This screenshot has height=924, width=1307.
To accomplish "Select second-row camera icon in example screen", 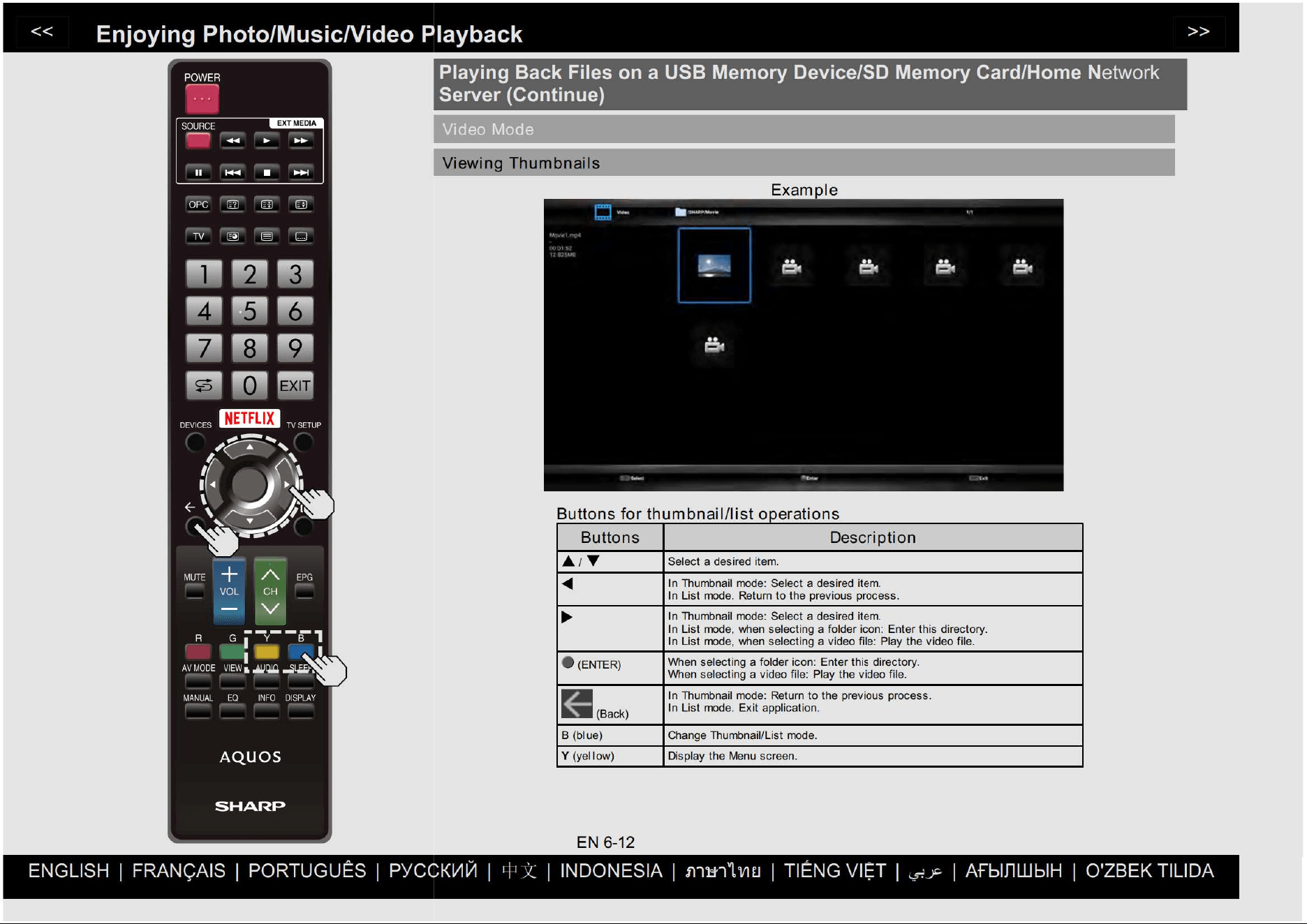I will click(714, 345).
